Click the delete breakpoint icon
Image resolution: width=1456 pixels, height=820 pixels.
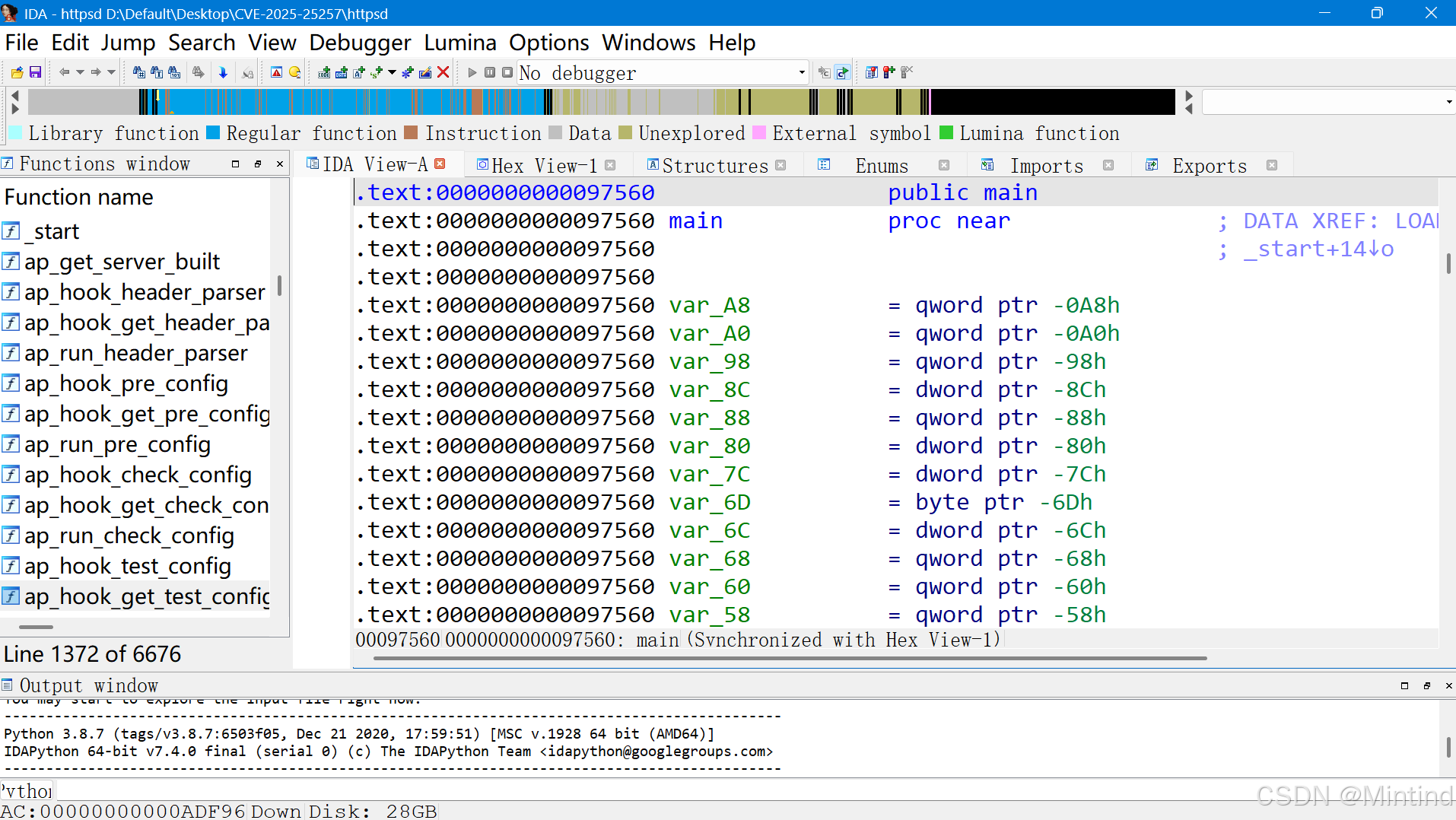coord(907,72)
